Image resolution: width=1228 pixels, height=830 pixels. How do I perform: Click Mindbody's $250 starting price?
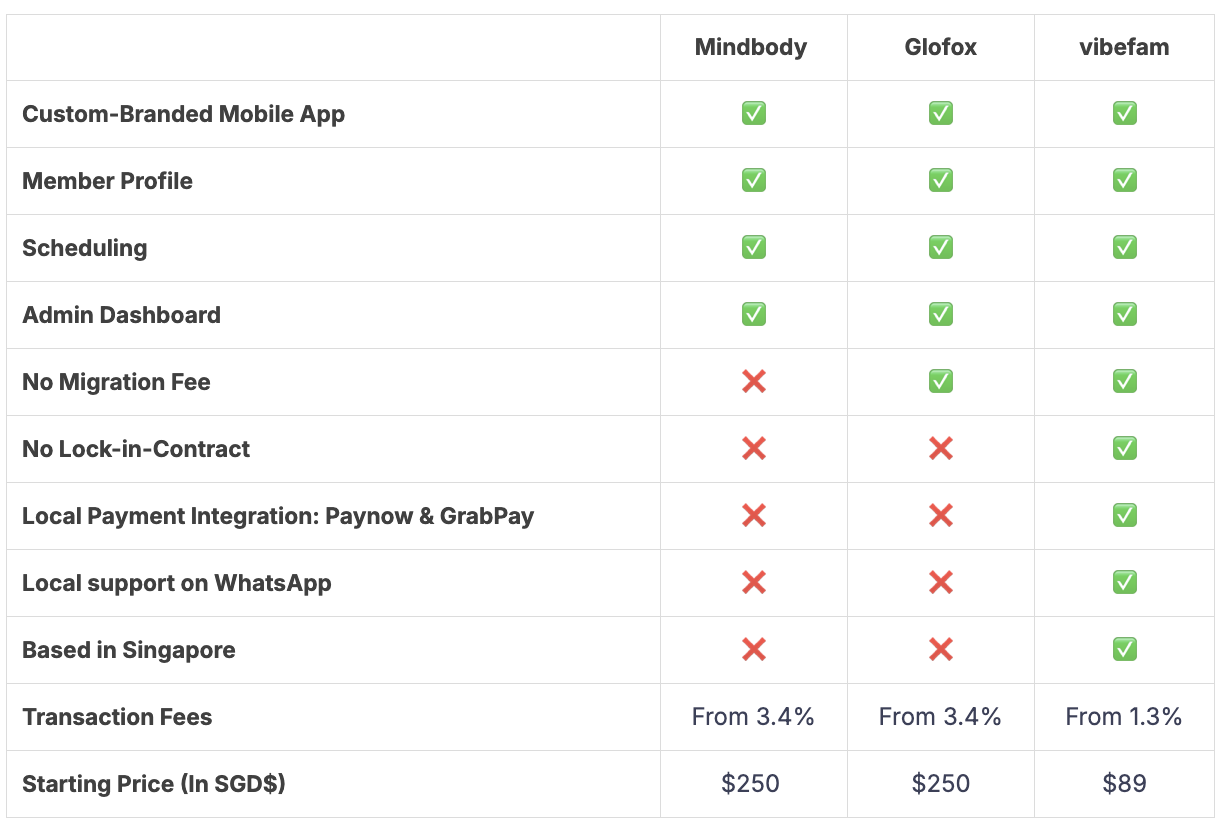tap(751, 784)
